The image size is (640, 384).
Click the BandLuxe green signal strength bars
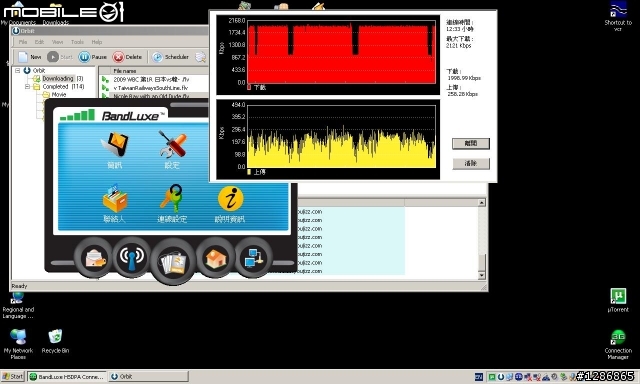coord(77,115)
